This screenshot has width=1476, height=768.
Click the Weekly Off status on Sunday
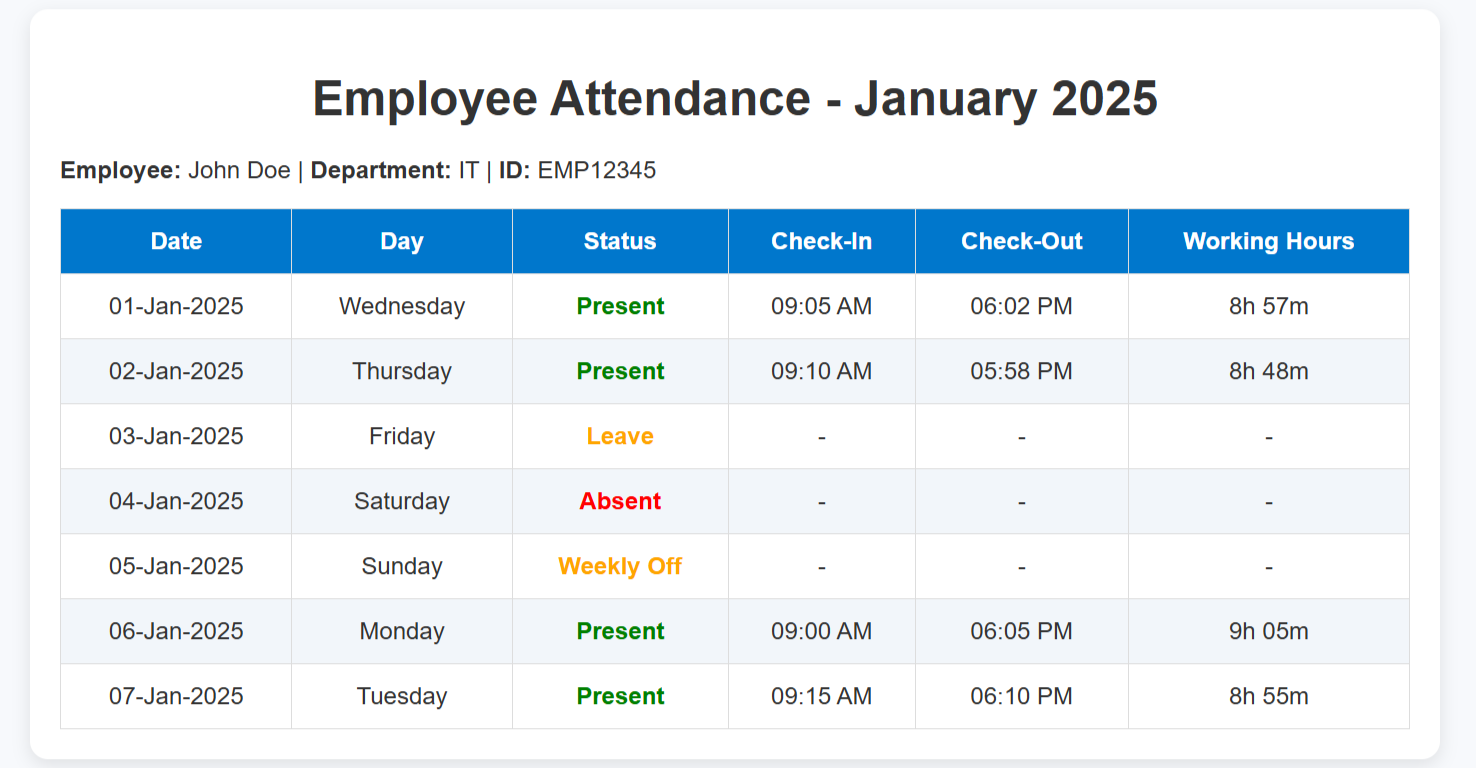[620, 566]
